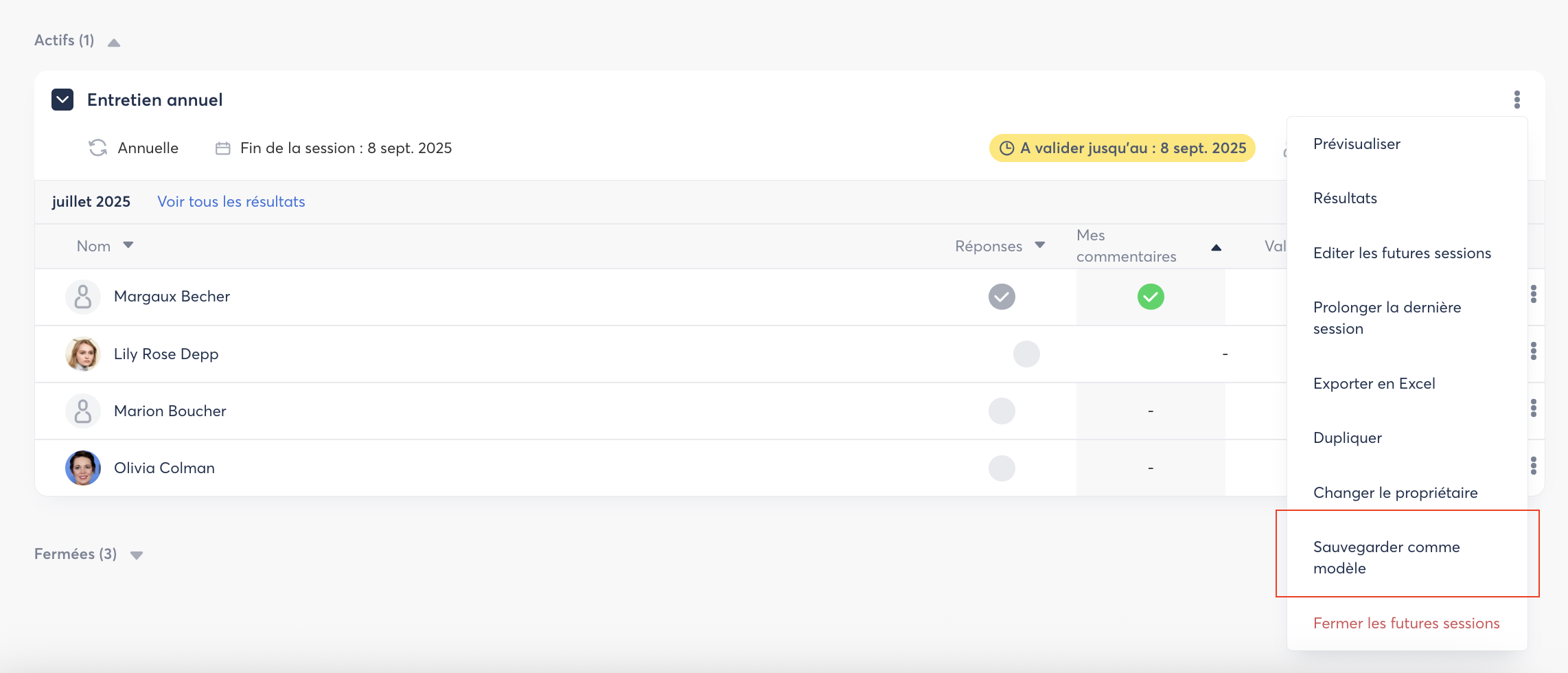The image size is (1568, 673).
Task: Click Lily Rose Depp's avatar photo
Action: [x=82, y=354]
